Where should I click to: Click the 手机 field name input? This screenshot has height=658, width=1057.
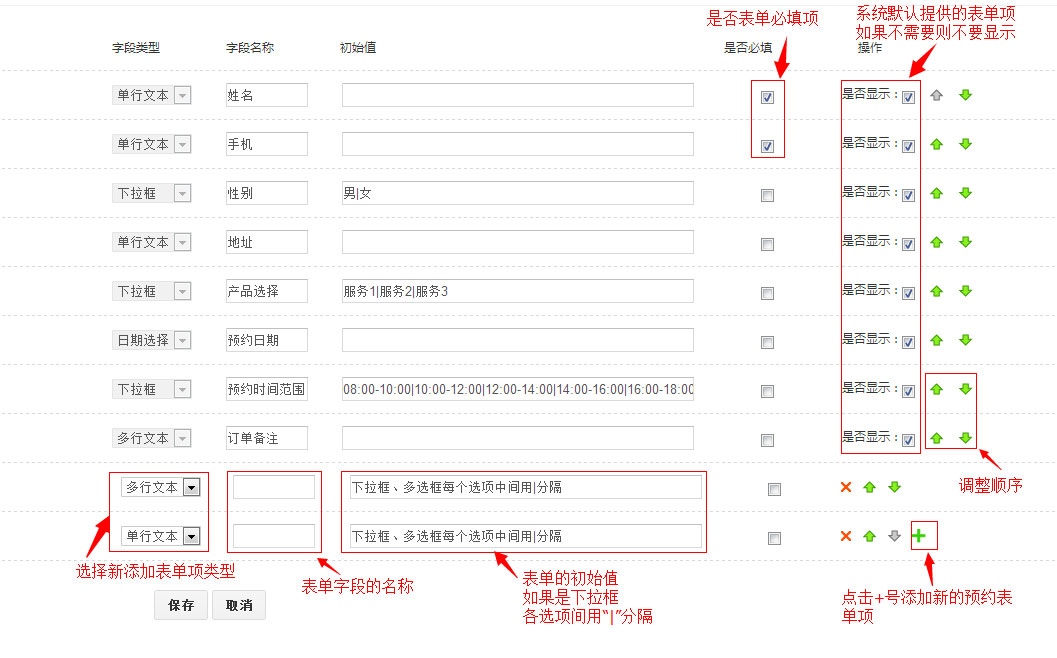click(267, 144)
